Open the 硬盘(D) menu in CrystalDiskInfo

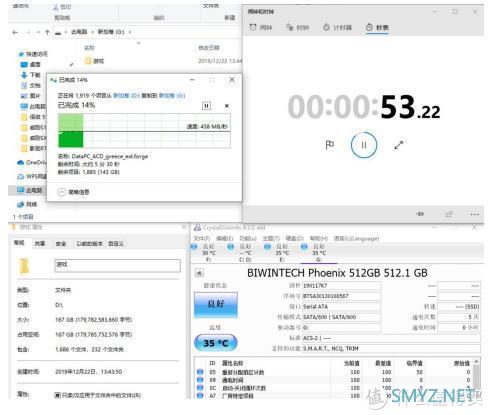295,238
